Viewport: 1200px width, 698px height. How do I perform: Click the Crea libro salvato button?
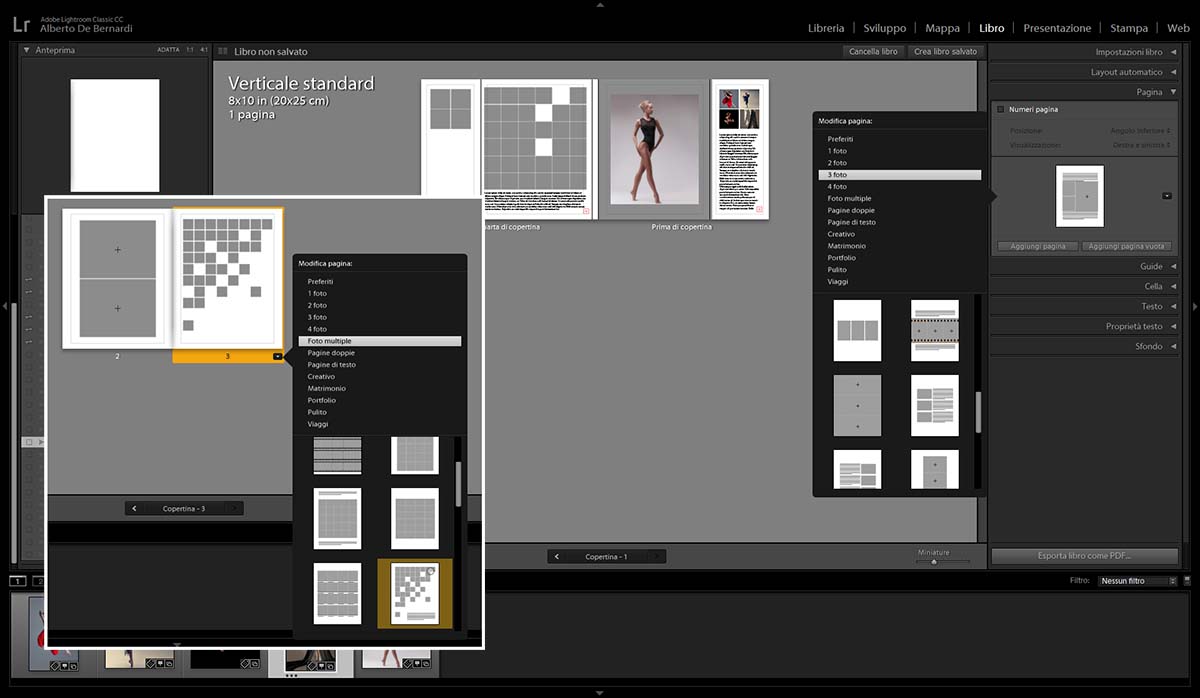pyautogui.click(x=945, y=51)
